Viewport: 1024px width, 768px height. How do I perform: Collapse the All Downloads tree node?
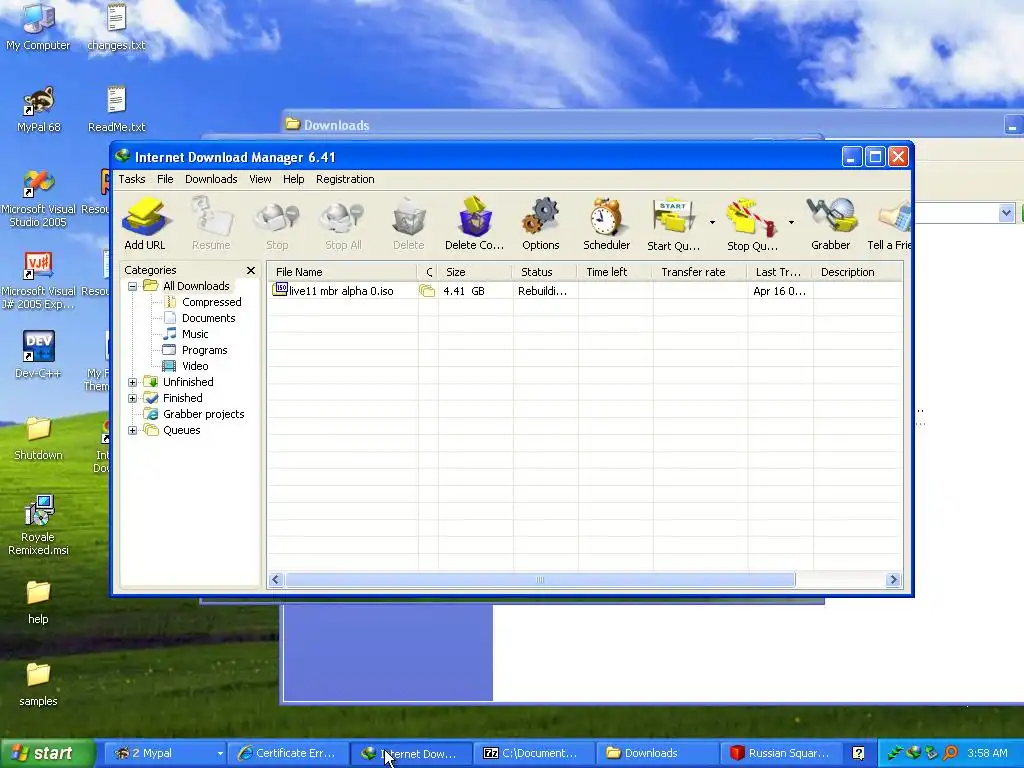click(x=133, y=286)
